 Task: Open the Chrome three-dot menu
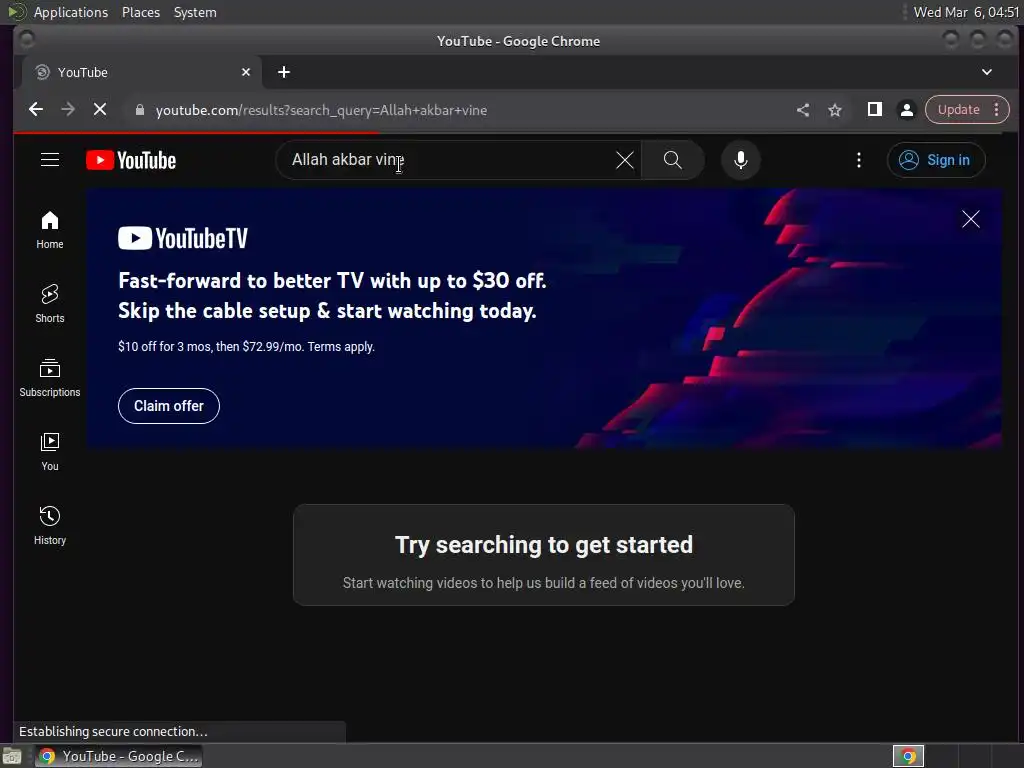[x=997, y=110]
